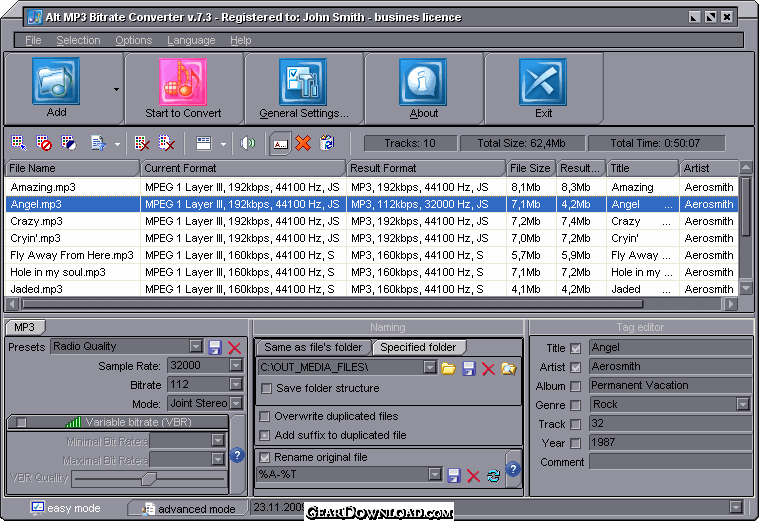Open the Bitrate dropdown
The image size is (759, 521).
point(236,384)
